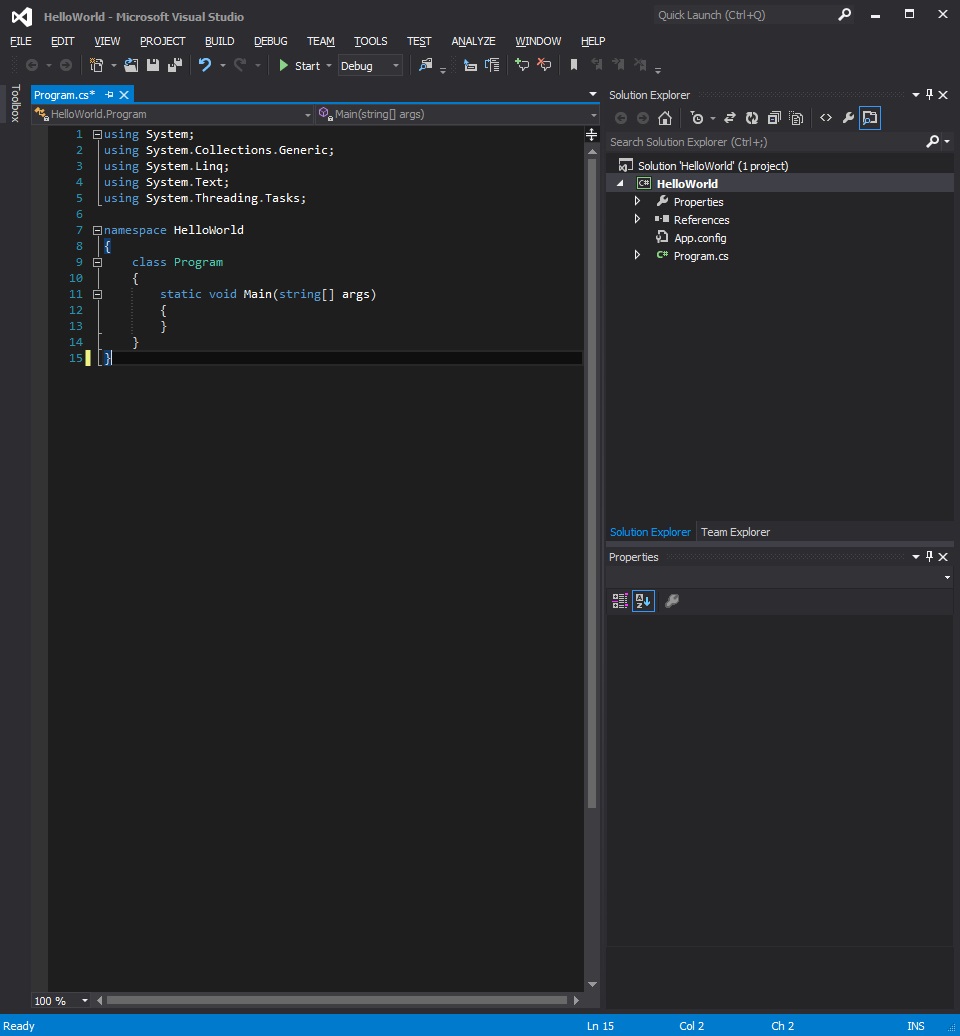Click the Quick Launch search field

tap(745, 15)
